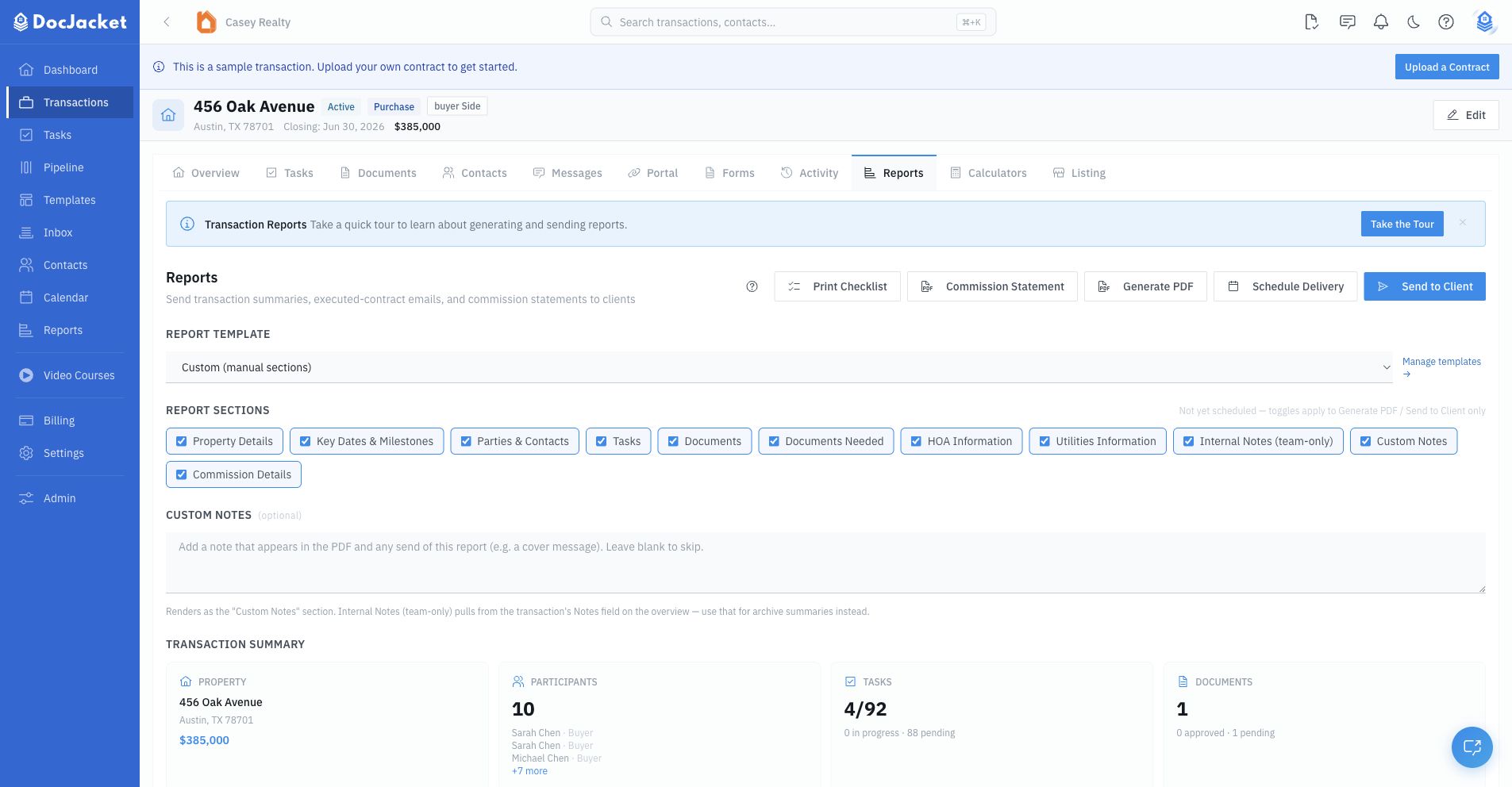This screenshot has height=787, width=1512.
Task: Uncheck the Tasks report section
Action: tap(602, 441)
